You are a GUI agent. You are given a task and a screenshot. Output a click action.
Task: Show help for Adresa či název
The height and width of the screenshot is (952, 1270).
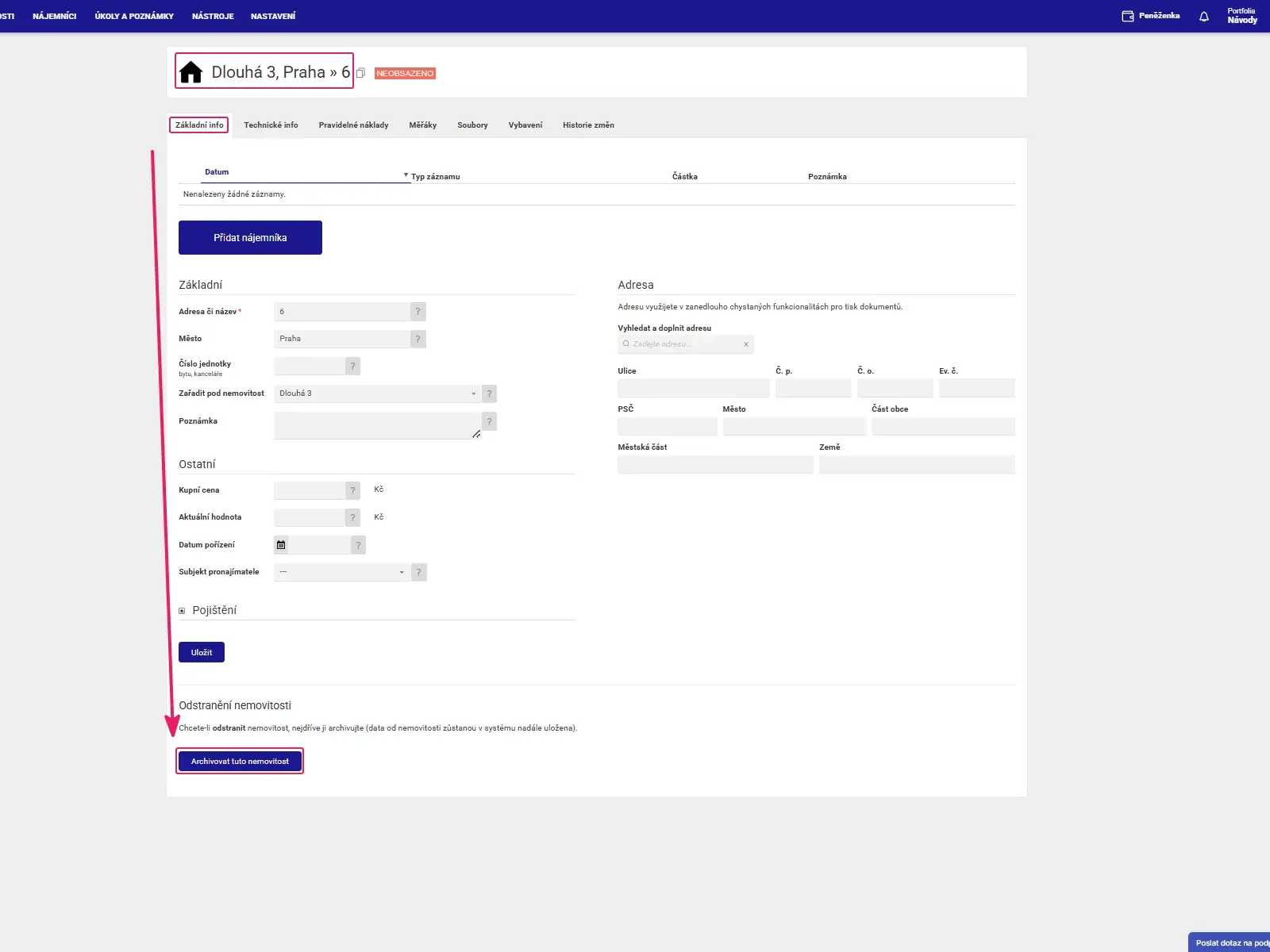point(418,312)
